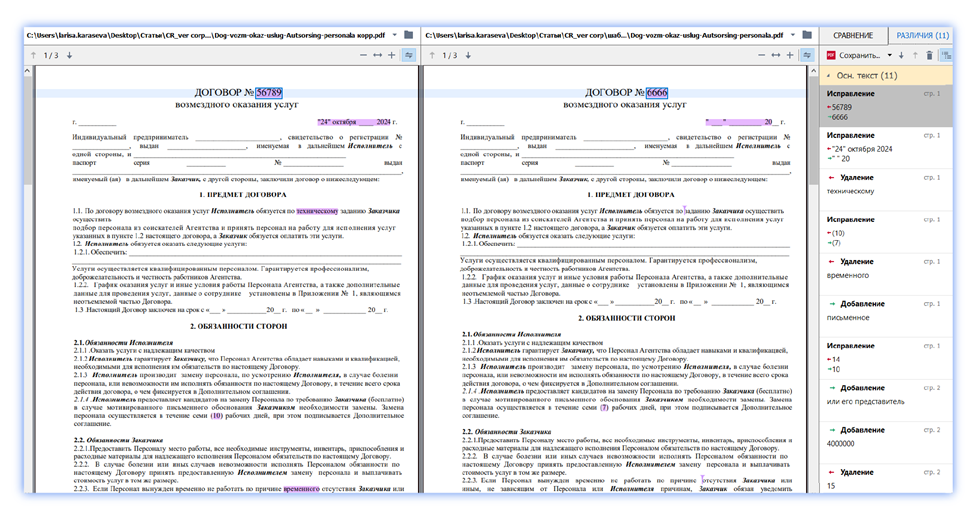Toggle the differences grouping view icon

click(x=946, y=55)
